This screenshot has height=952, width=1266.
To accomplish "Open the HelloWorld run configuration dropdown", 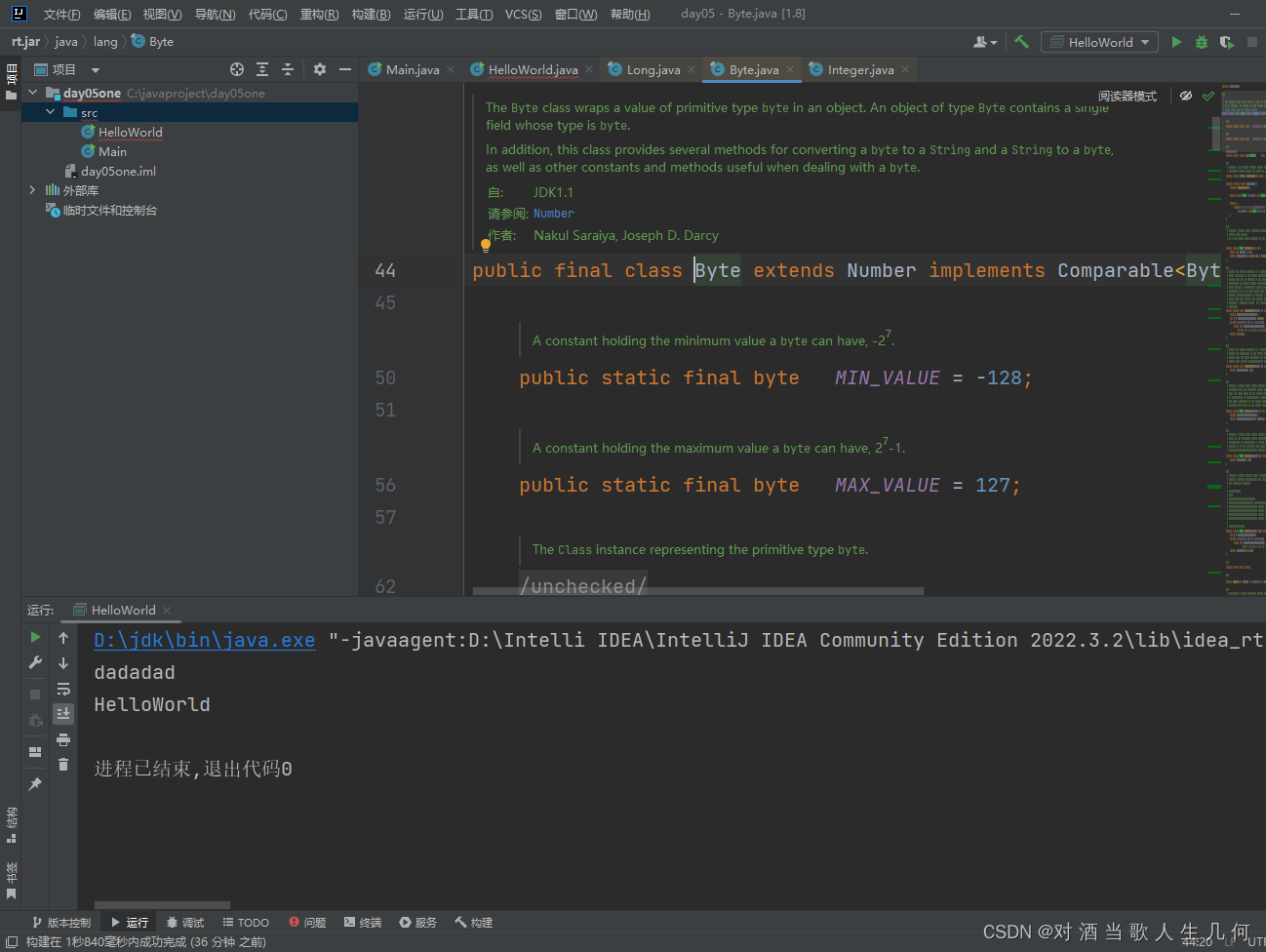I will (x=1100, y=42).
